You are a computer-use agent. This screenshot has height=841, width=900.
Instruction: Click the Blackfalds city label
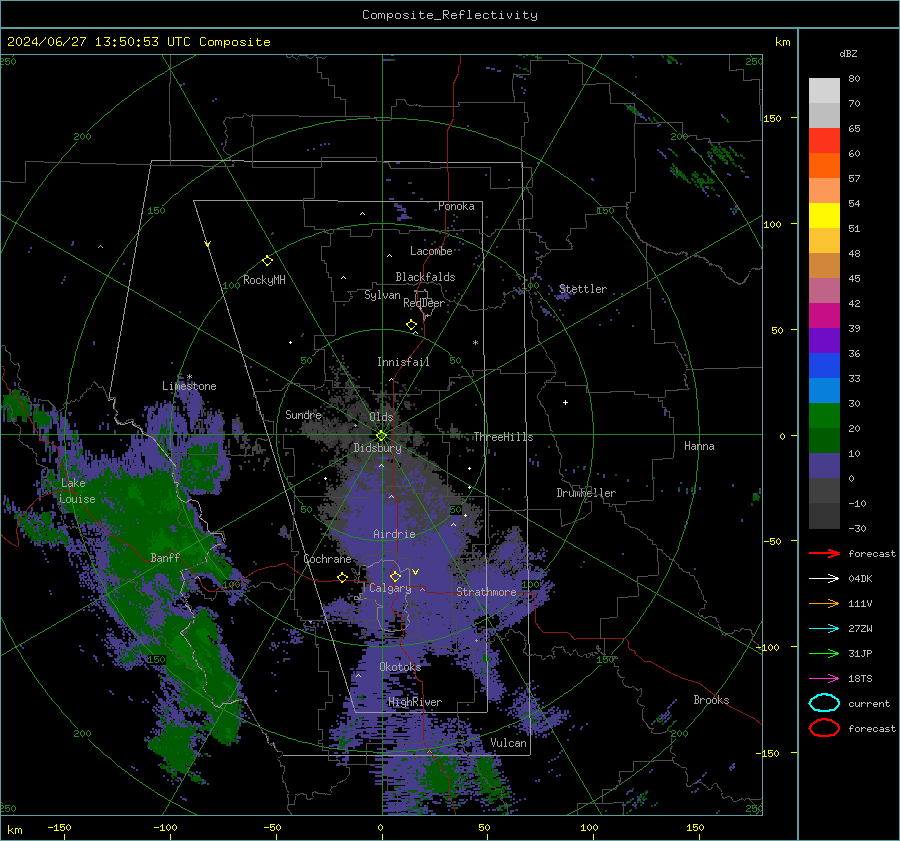(x=425, y=277)
